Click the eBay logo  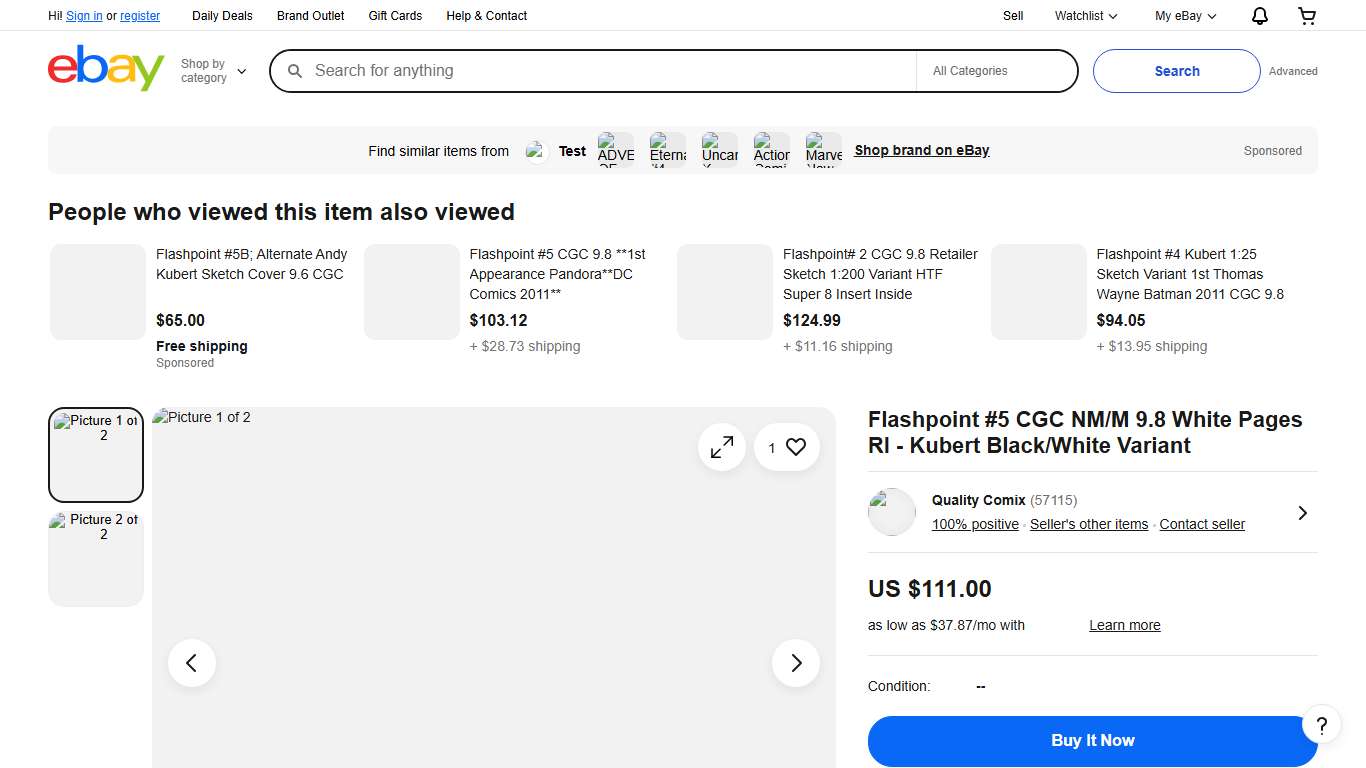click(106, 69)
